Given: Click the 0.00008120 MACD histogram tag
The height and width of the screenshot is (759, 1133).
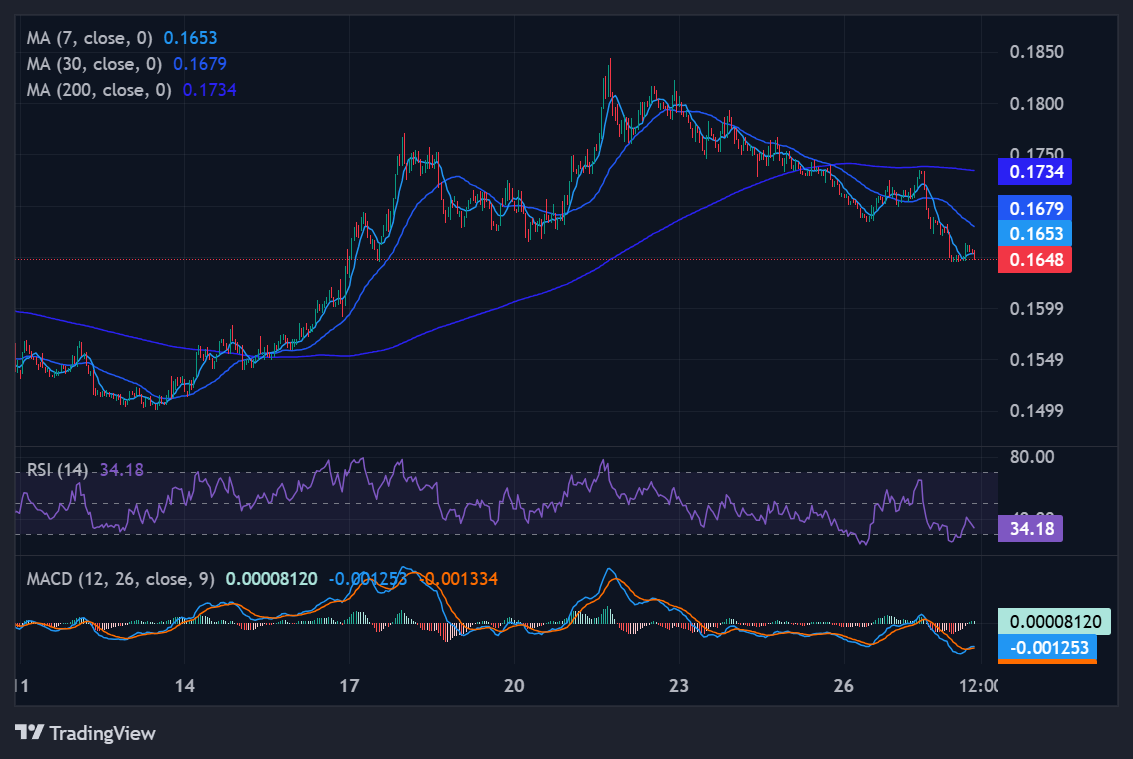Looking at the screenshot, I should click(x=1054, y=621).
